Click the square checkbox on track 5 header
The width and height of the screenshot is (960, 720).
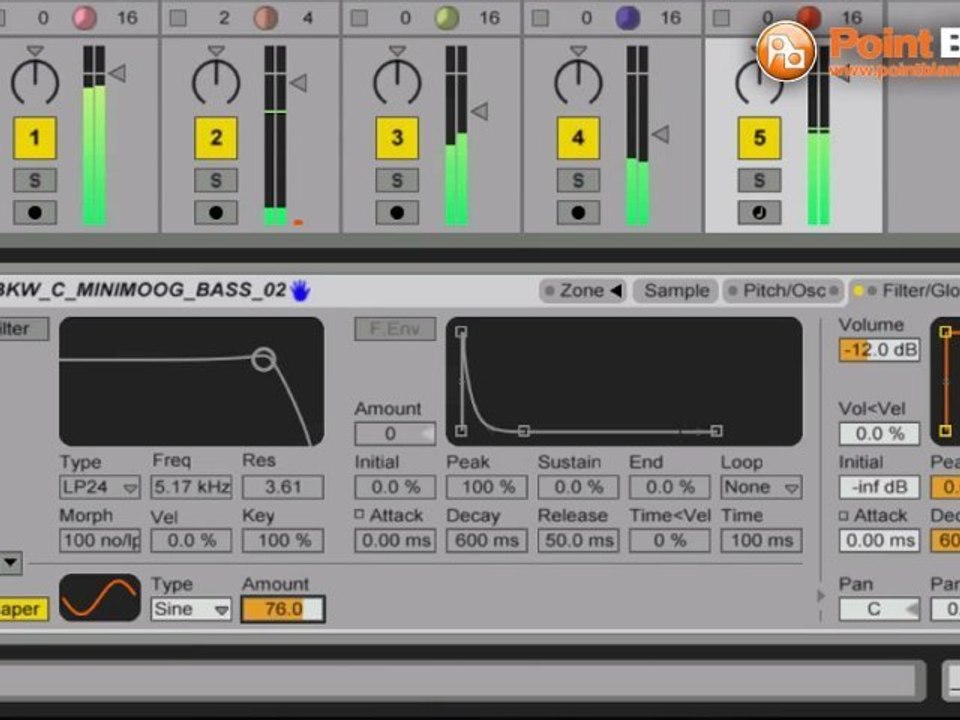coord(721,18)
